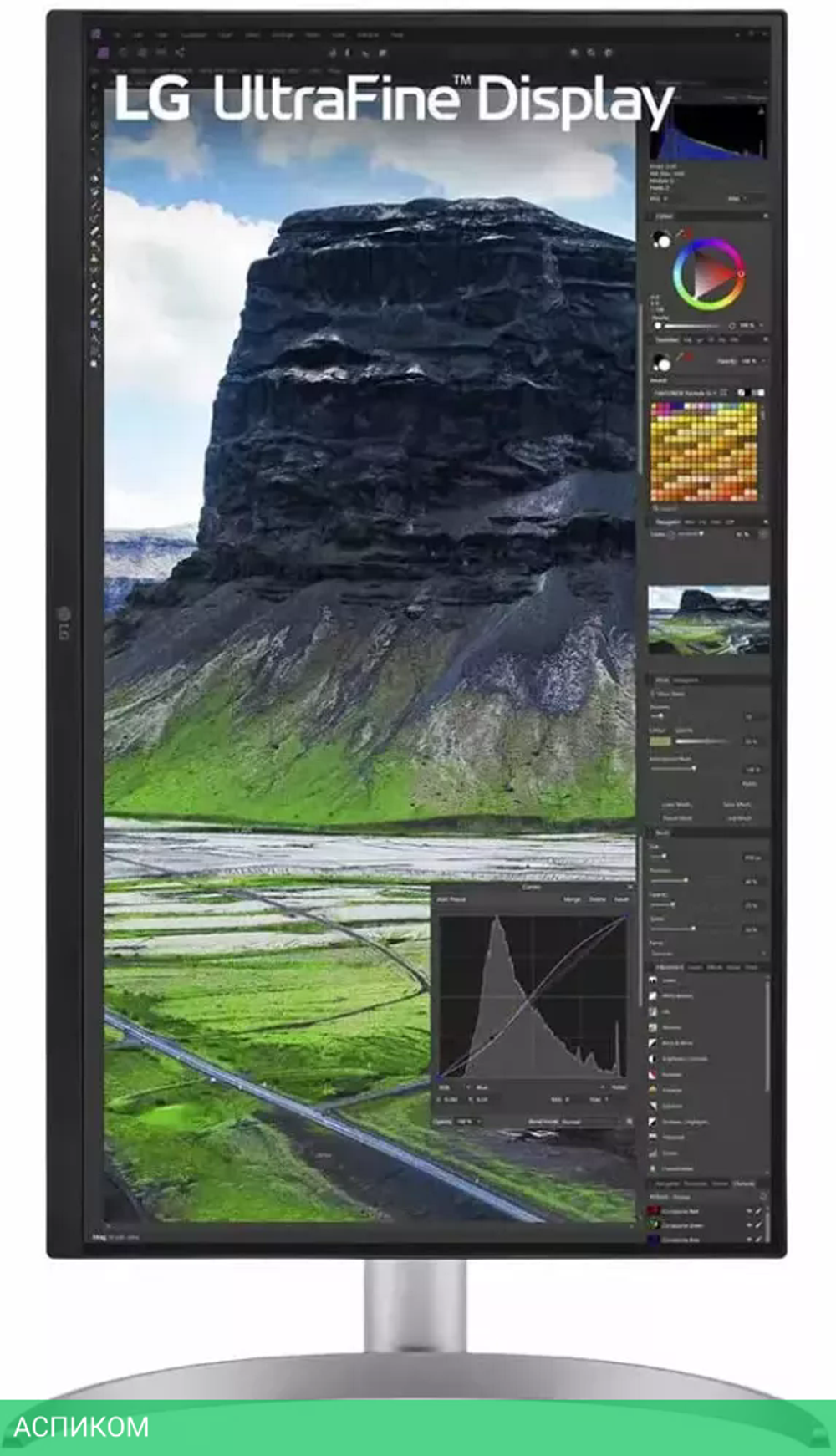This screenshot has width=836, height=1456.
Task: Toggle visibility of Composite Blue channel
Action: [x=749, y=1240]
